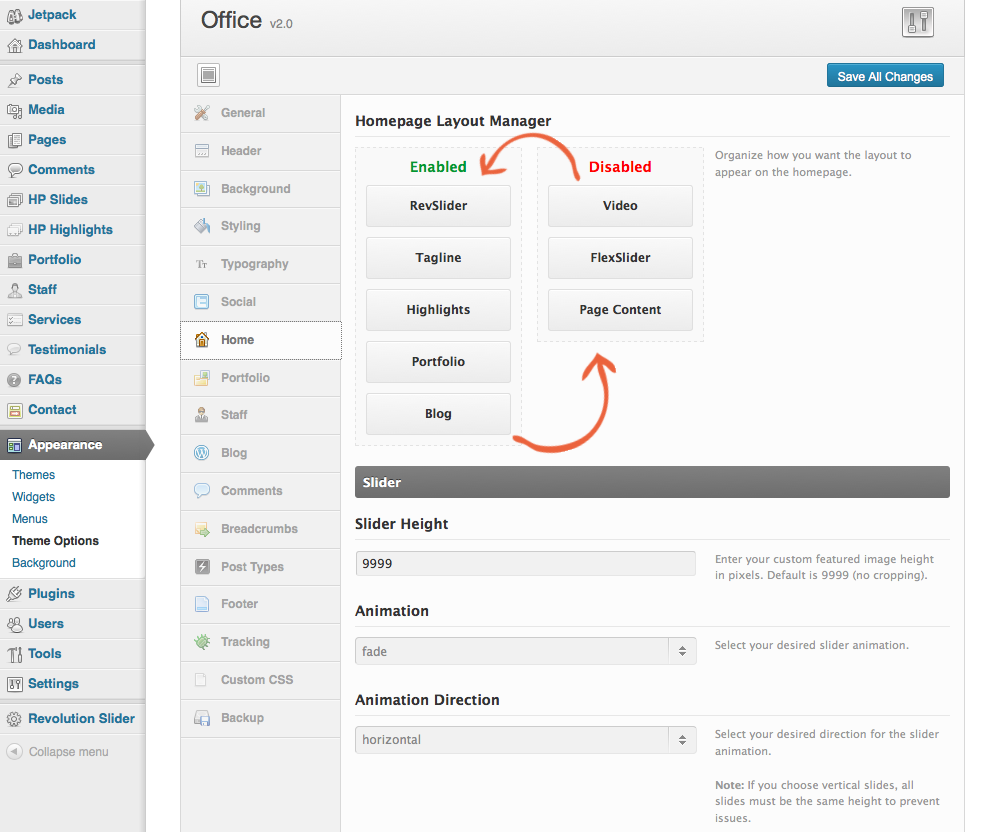986x832 pixels.
Task: Click the FAQs question mark icon
Action: tap(14, 380)
